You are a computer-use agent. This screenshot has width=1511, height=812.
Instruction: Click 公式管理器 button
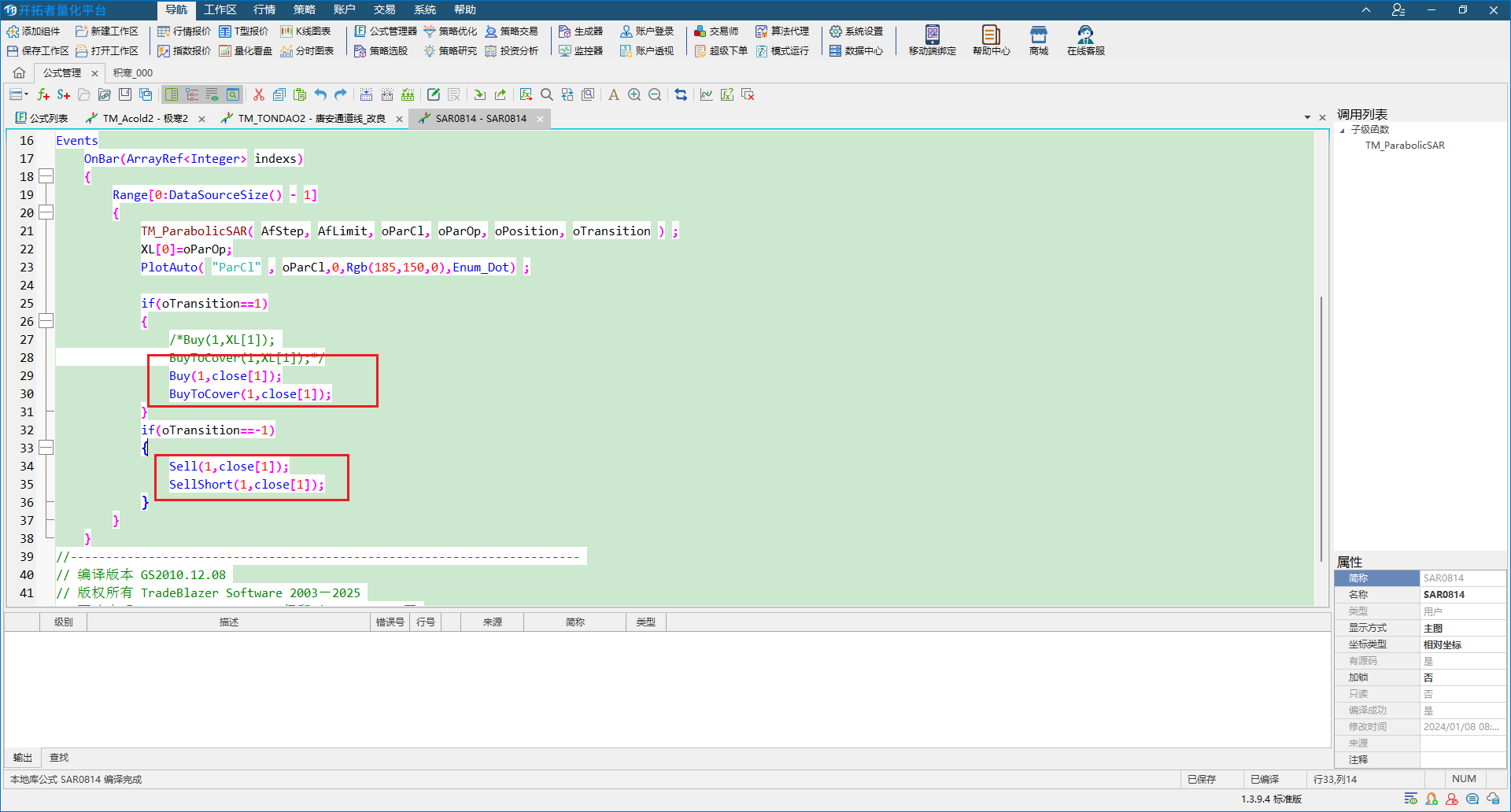tap(386, 31)
